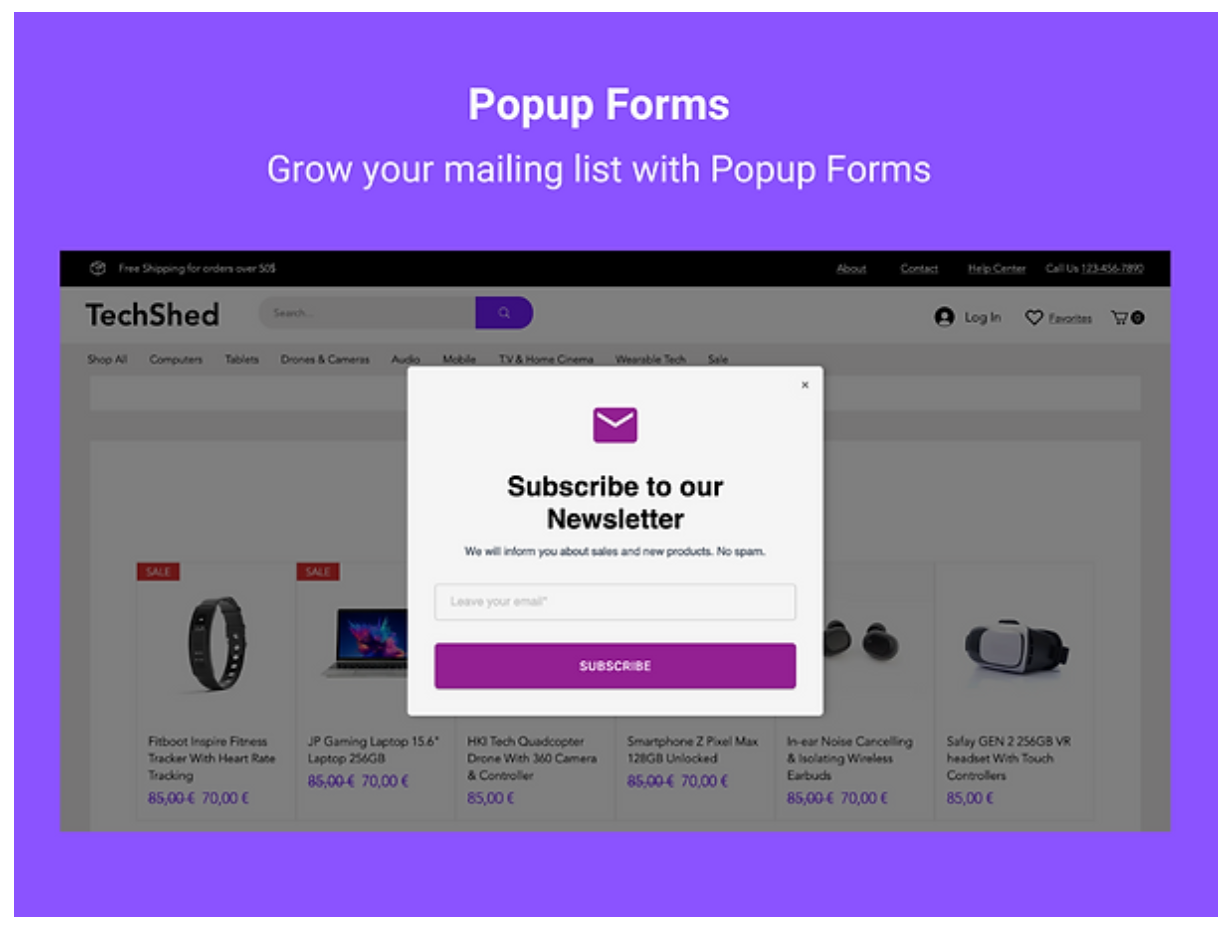Open the Help Center link

pyautogui.click(x=997, y=269)
